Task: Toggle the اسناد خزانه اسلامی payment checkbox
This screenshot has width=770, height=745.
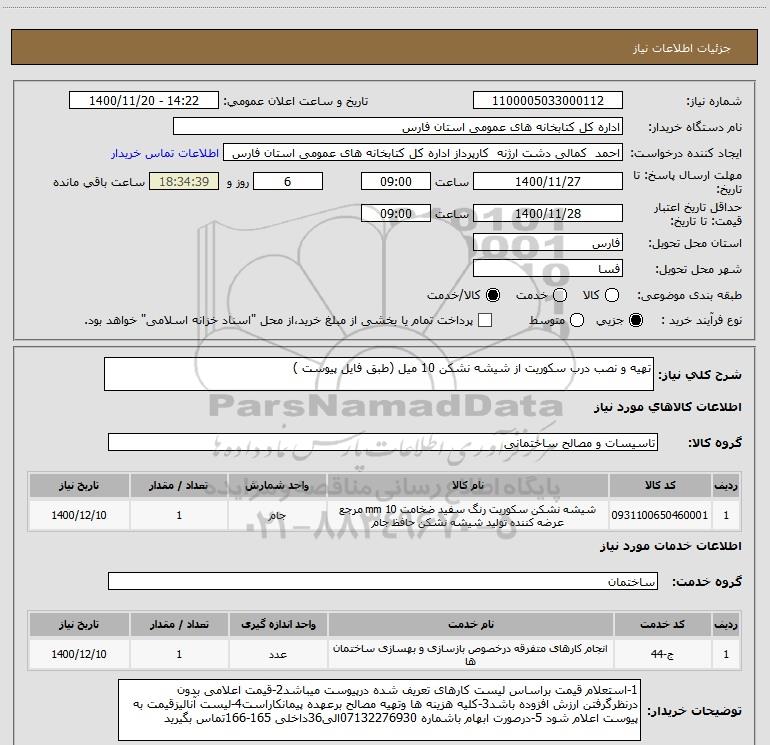Action: pos(485,320)
